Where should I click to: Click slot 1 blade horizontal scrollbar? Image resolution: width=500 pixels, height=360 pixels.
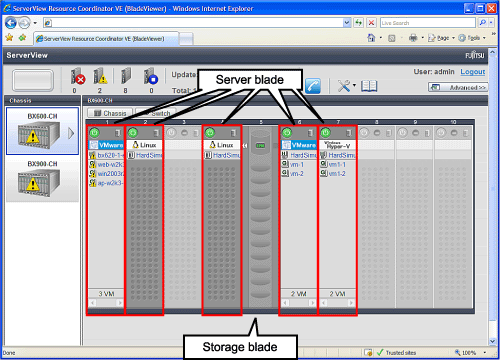click(106, 303)
